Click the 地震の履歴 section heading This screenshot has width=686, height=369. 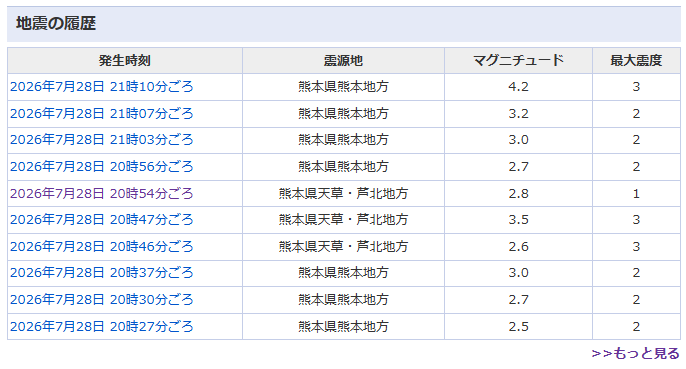pos(56,24)
